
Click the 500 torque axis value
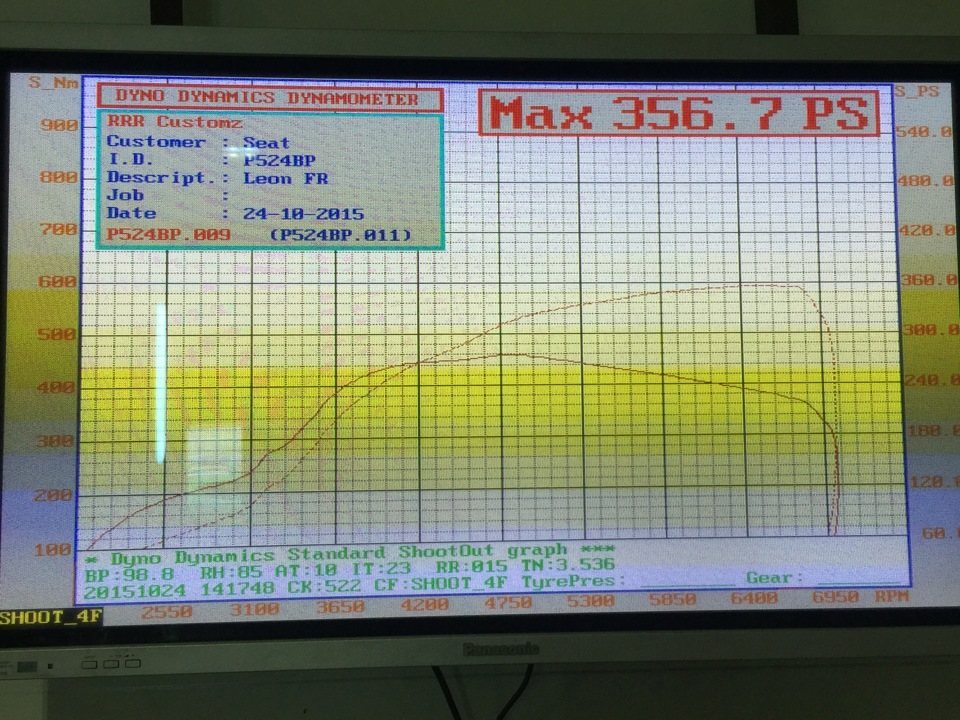coord(56,335)
